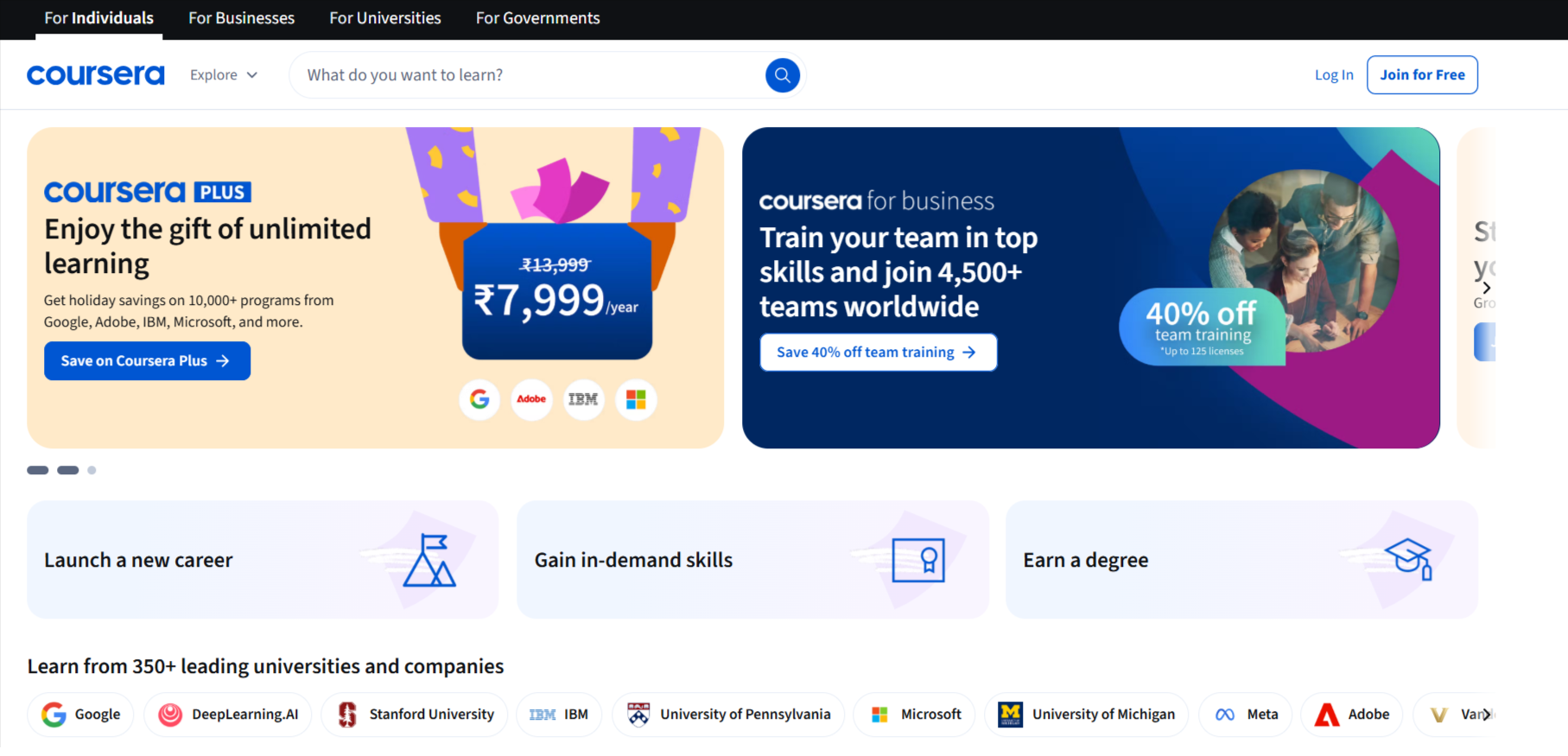Select the third small carousel dot
The image size is (1568, 756).
point(92,470)
